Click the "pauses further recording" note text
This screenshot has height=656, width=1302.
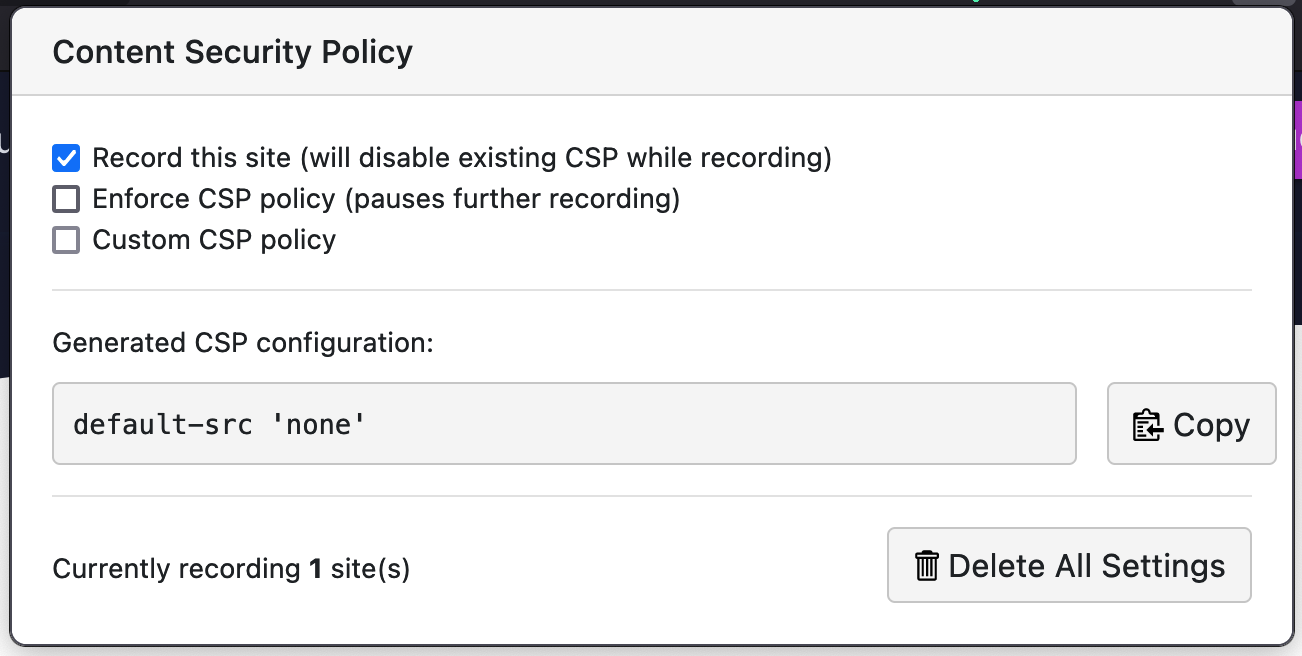tap(512, 199)
